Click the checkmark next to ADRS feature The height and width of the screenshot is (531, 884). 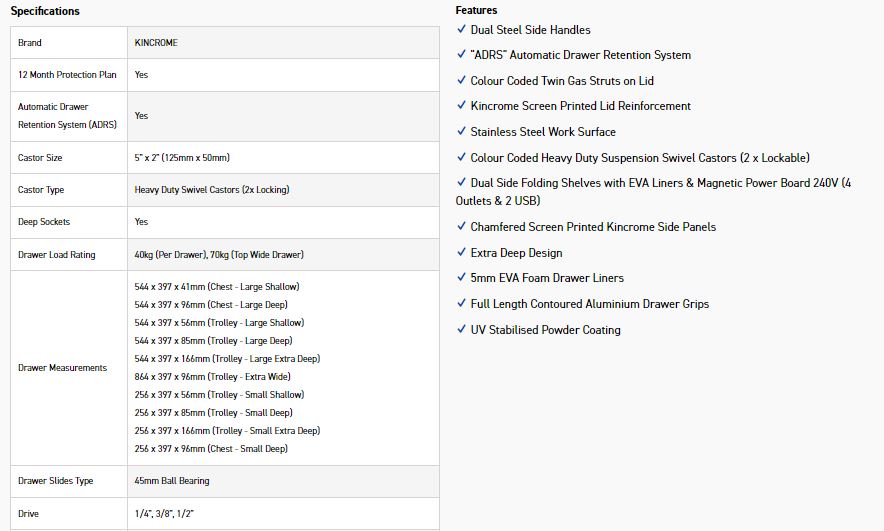pos(461,55)
